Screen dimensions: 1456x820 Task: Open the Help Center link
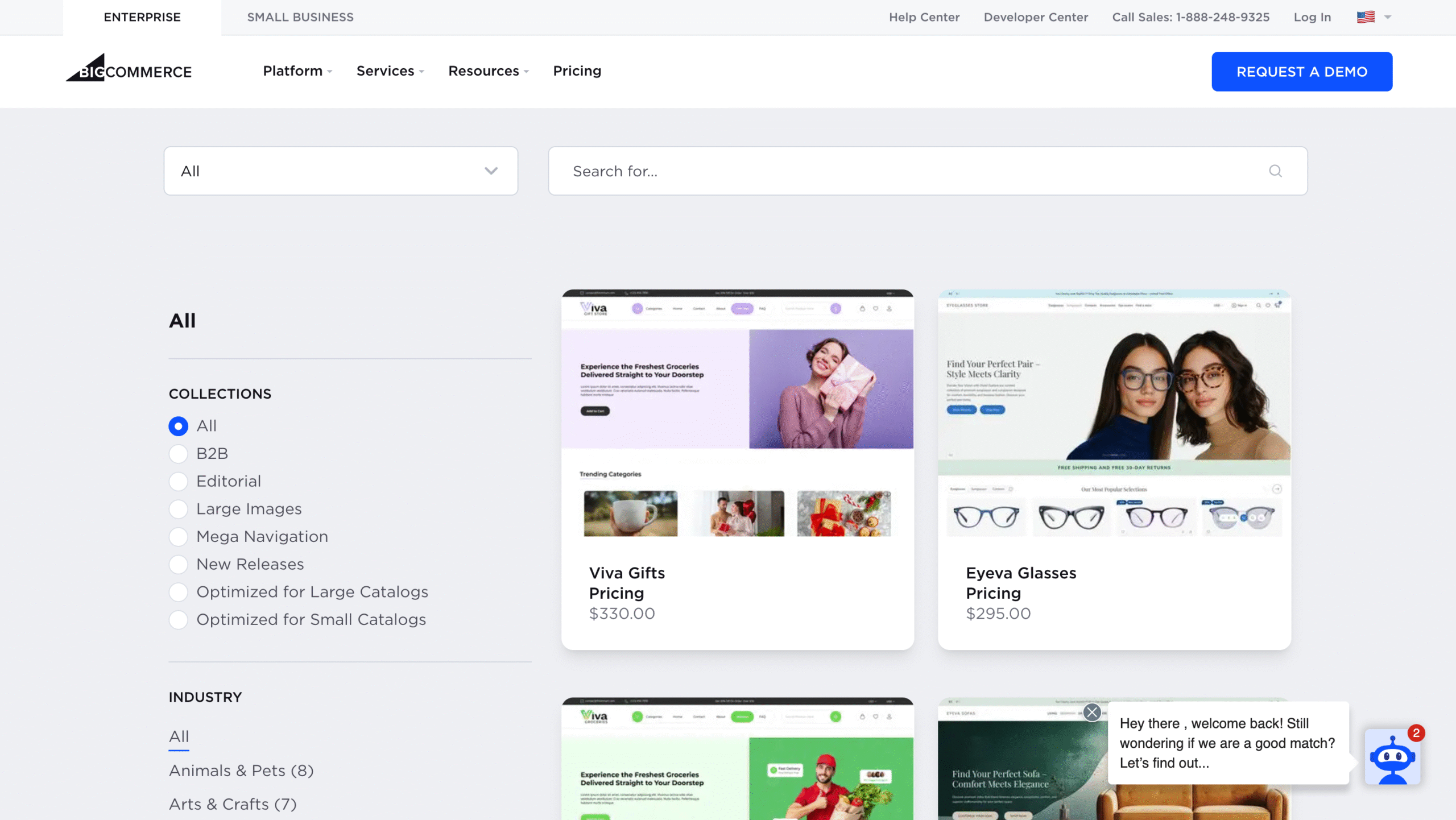pyautogui.click(x=924, y=17)
